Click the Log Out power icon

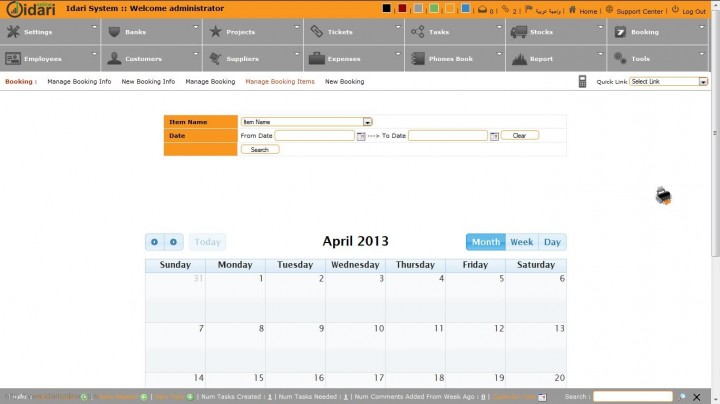[675, 10]
